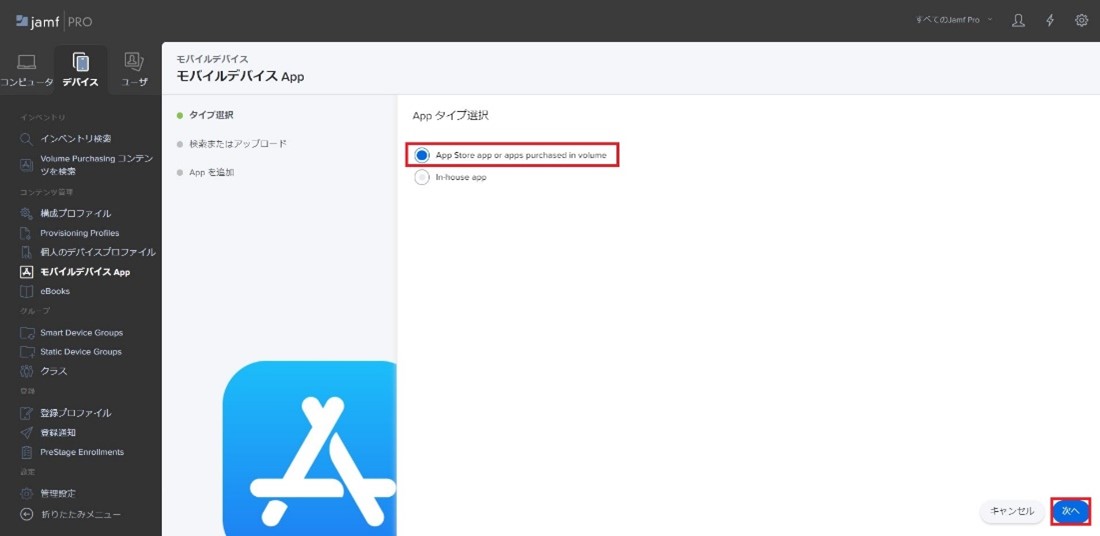
Task: Open Provisioning Profiles
Action: 79,233
